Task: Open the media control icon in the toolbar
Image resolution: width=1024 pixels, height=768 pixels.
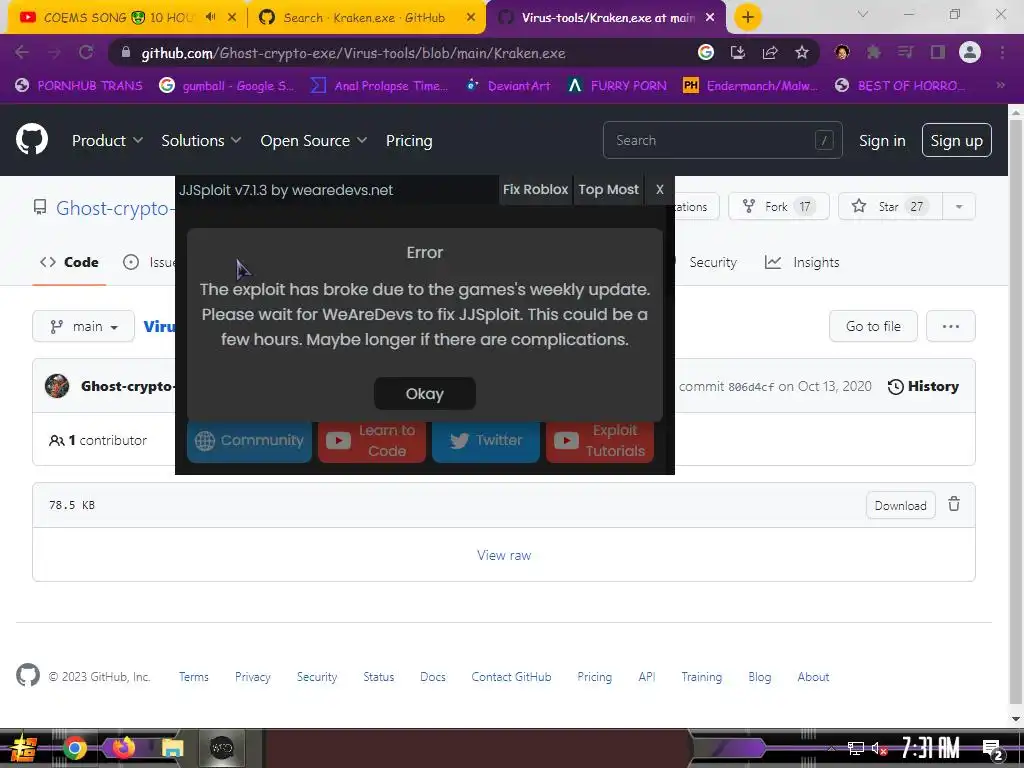Action: [x=906, y=52]
